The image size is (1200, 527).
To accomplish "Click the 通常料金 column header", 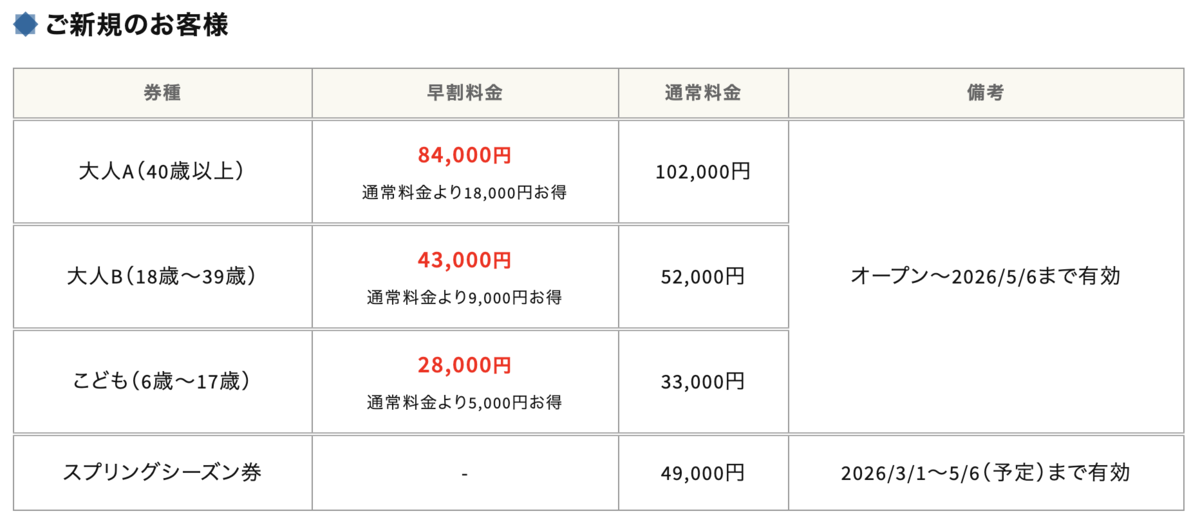I will click(x=703, y=93).
